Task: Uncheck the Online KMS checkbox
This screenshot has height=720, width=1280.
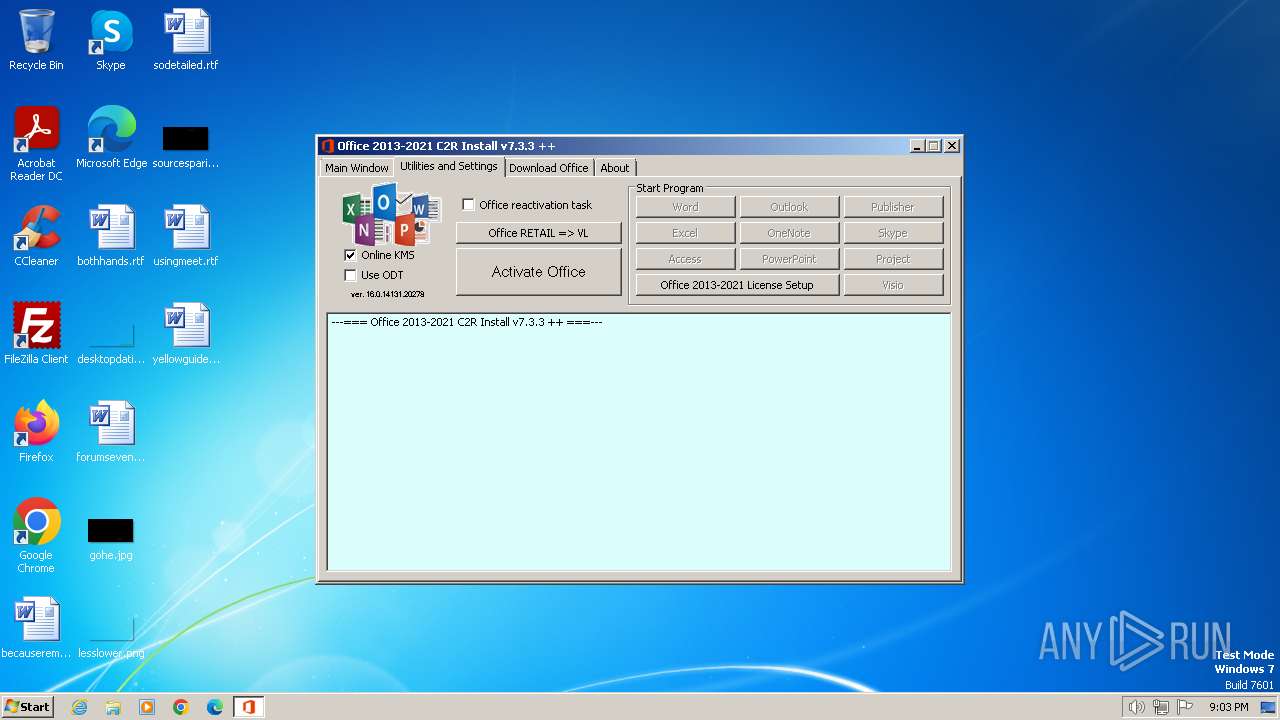Action: pyautogui.click(x=350, y=255)
